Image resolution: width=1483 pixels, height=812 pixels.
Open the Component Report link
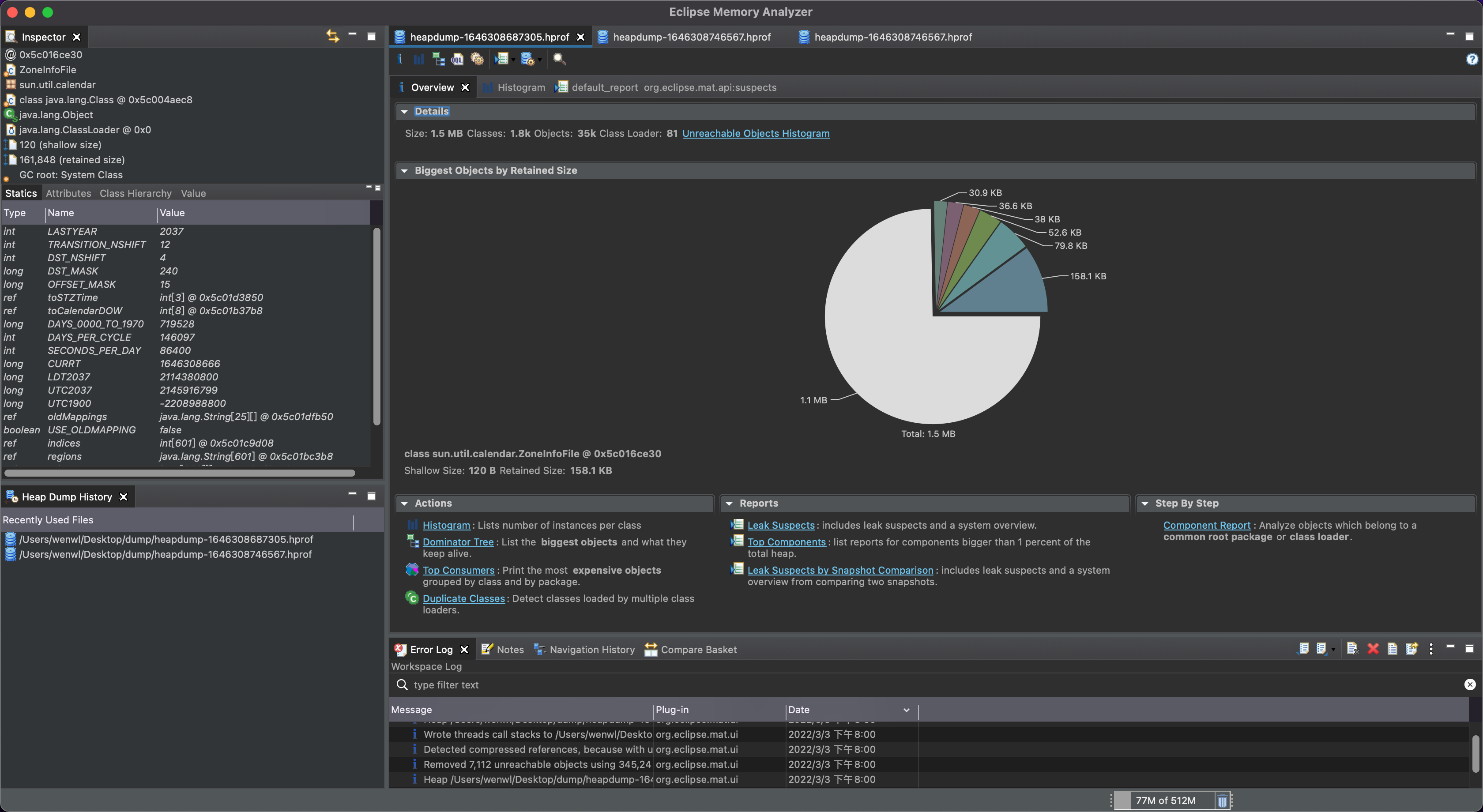click(x=1207, y=525)
